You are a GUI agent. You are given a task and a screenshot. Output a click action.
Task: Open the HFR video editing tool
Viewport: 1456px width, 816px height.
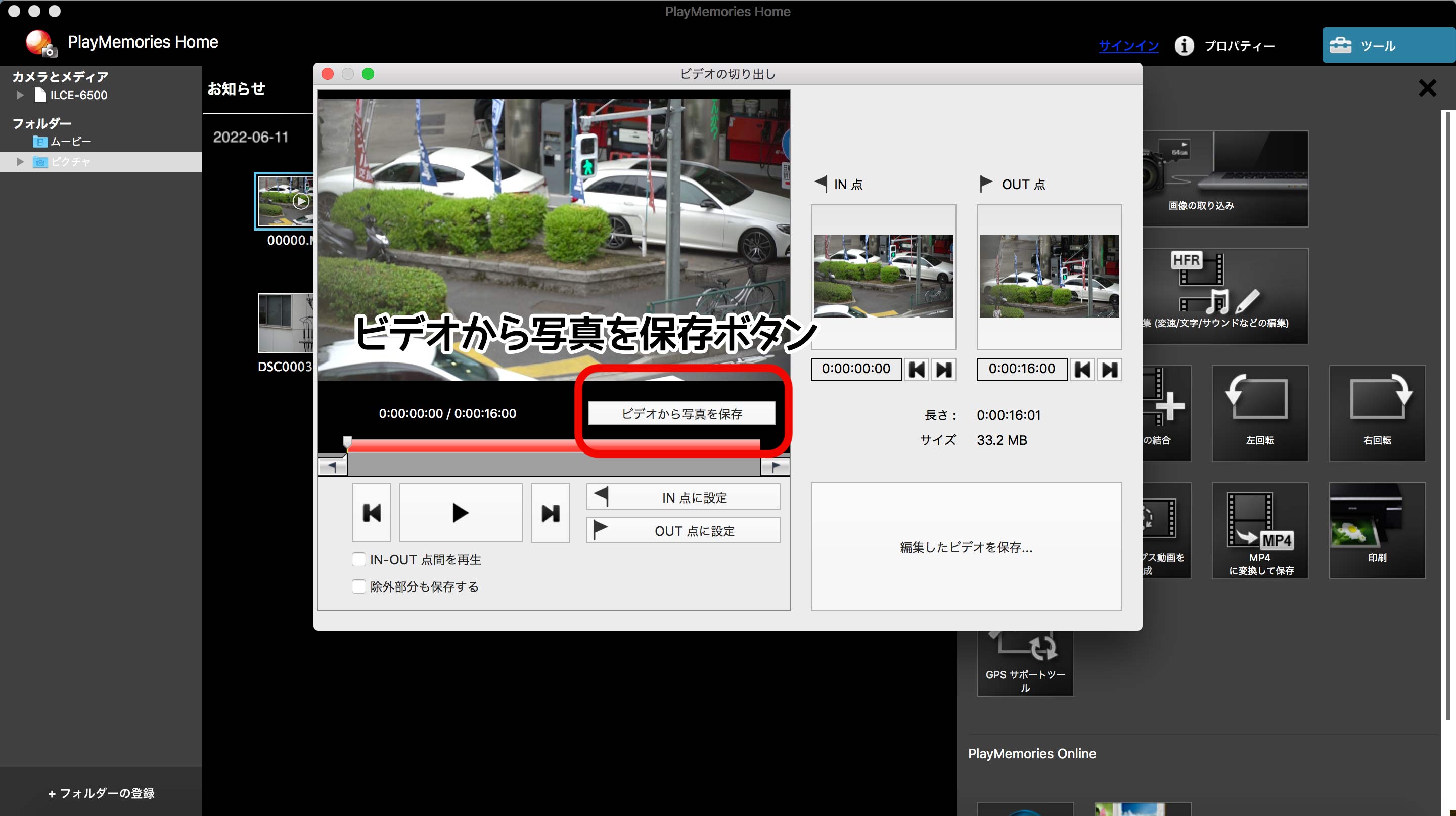coord(1225,296)
